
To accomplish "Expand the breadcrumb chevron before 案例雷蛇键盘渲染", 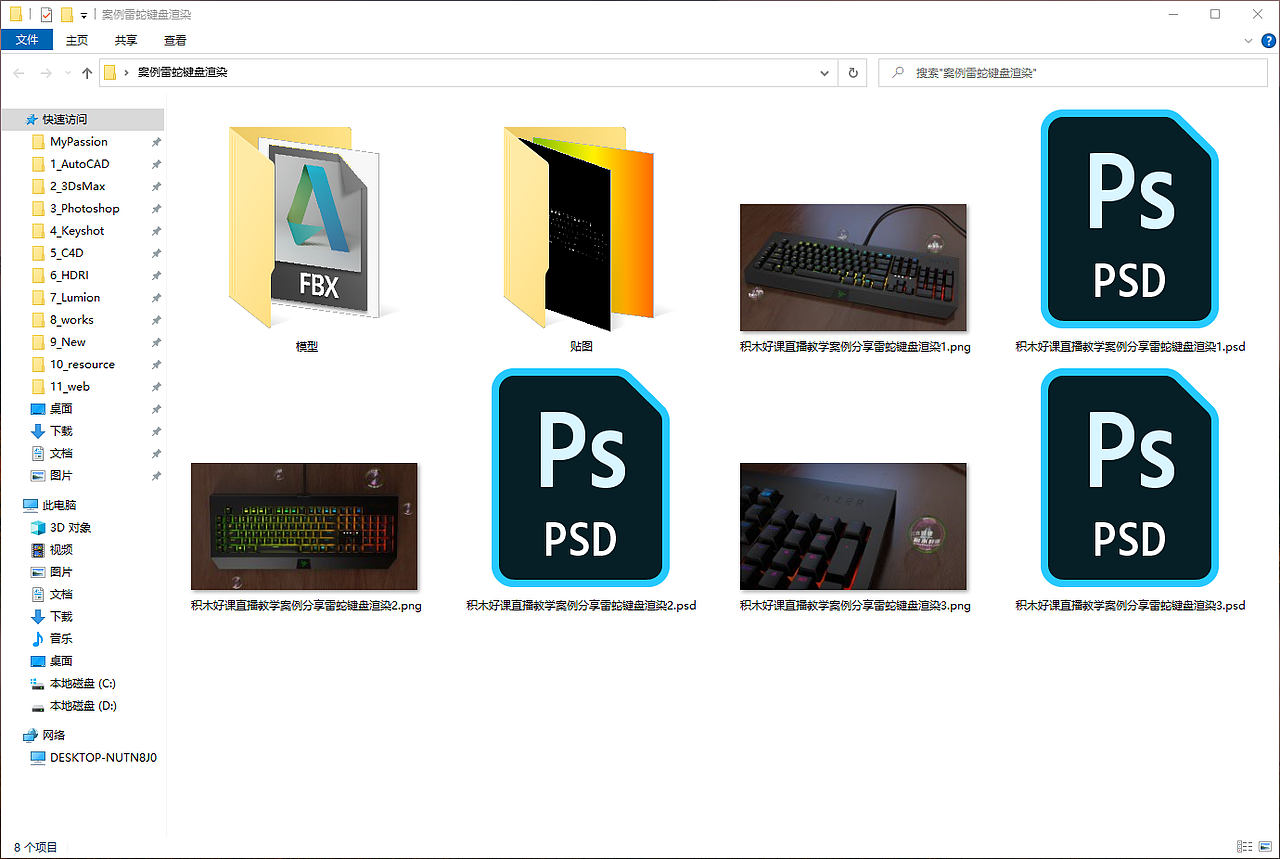I will 127,73.
